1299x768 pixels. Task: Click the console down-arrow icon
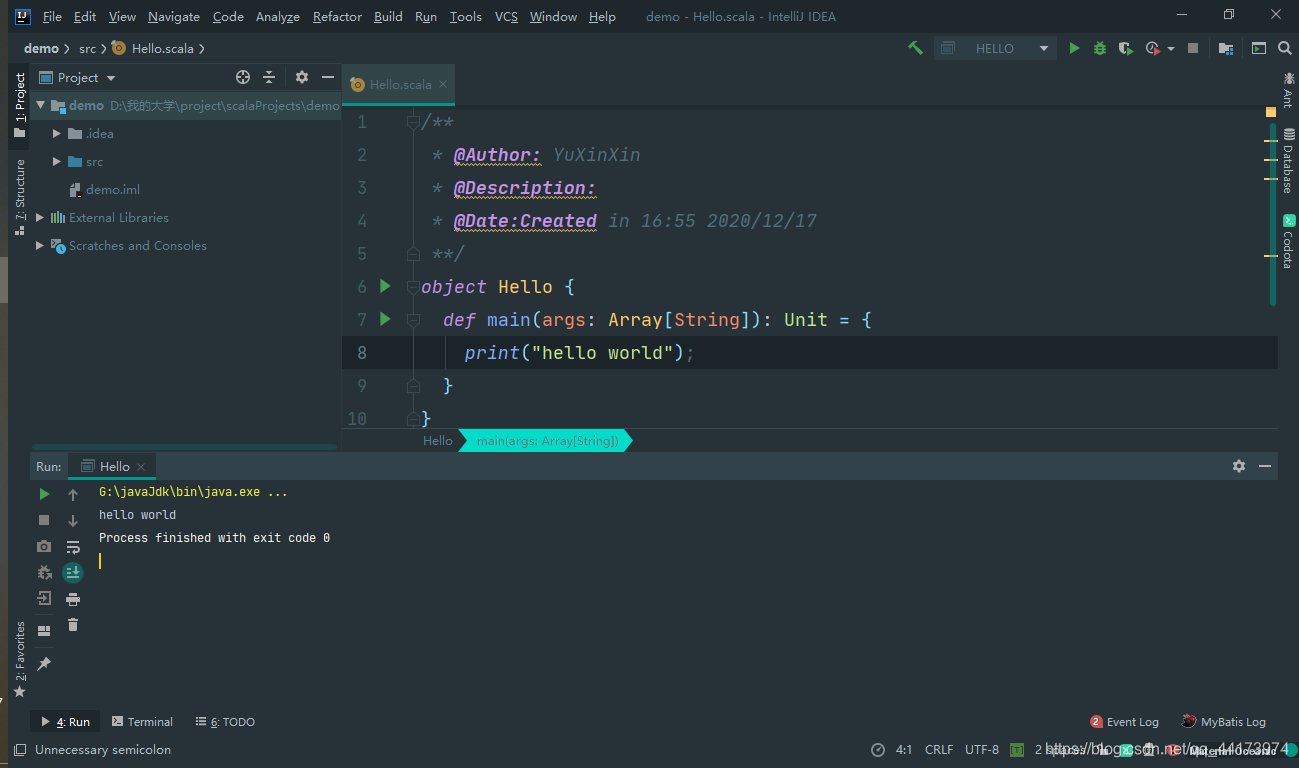coord(73,520)
